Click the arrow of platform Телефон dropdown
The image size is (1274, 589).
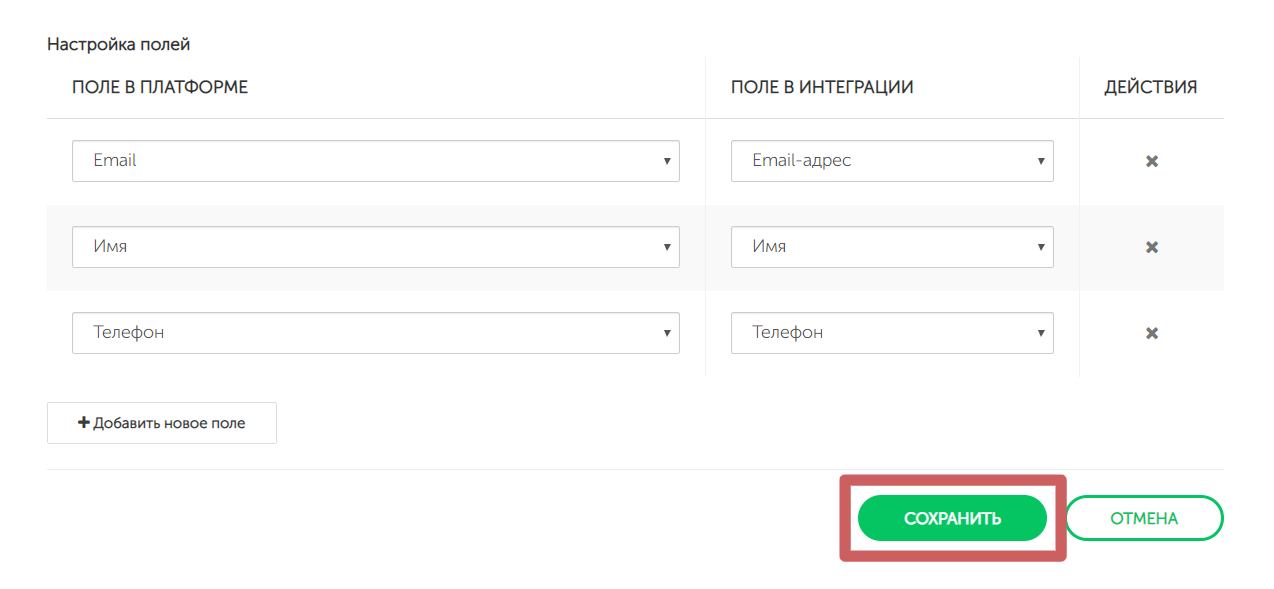coord(667,333)
